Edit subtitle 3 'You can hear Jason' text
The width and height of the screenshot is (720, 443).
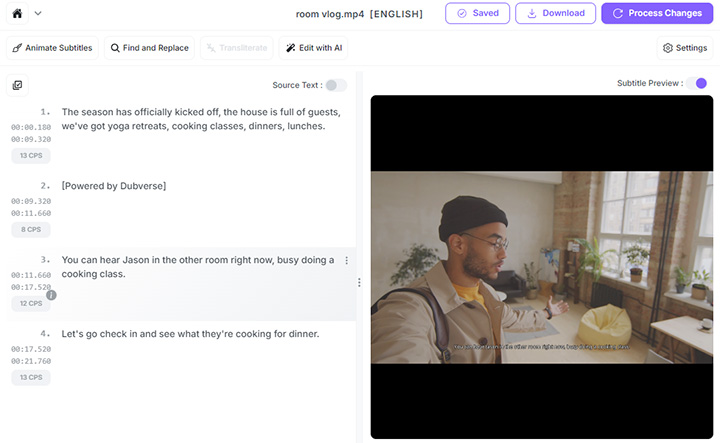[x=198, y=267]
